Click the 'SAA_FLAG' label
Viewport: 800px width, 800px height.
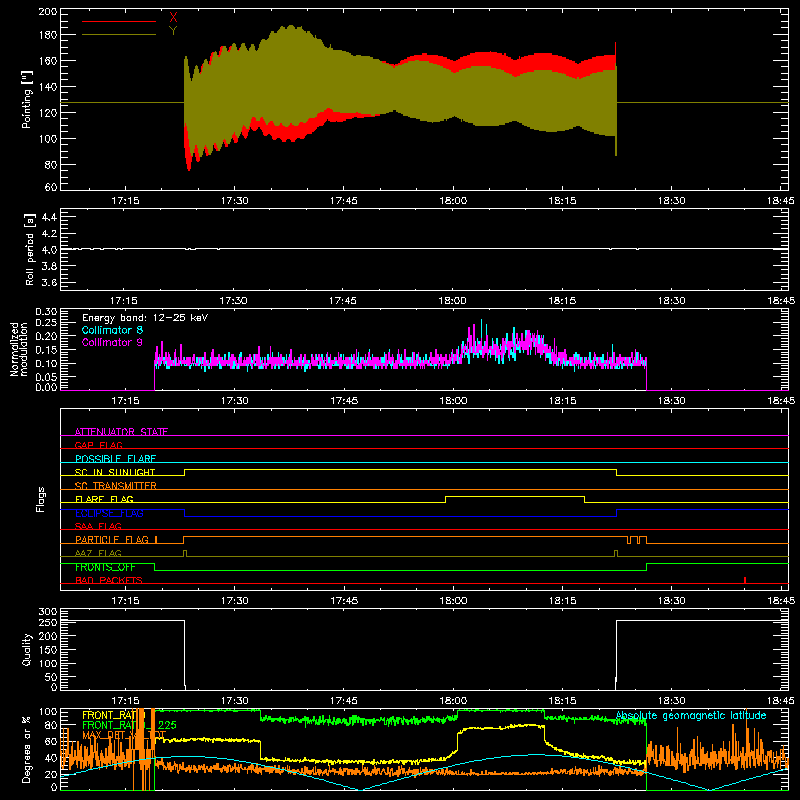pos(98,526)
